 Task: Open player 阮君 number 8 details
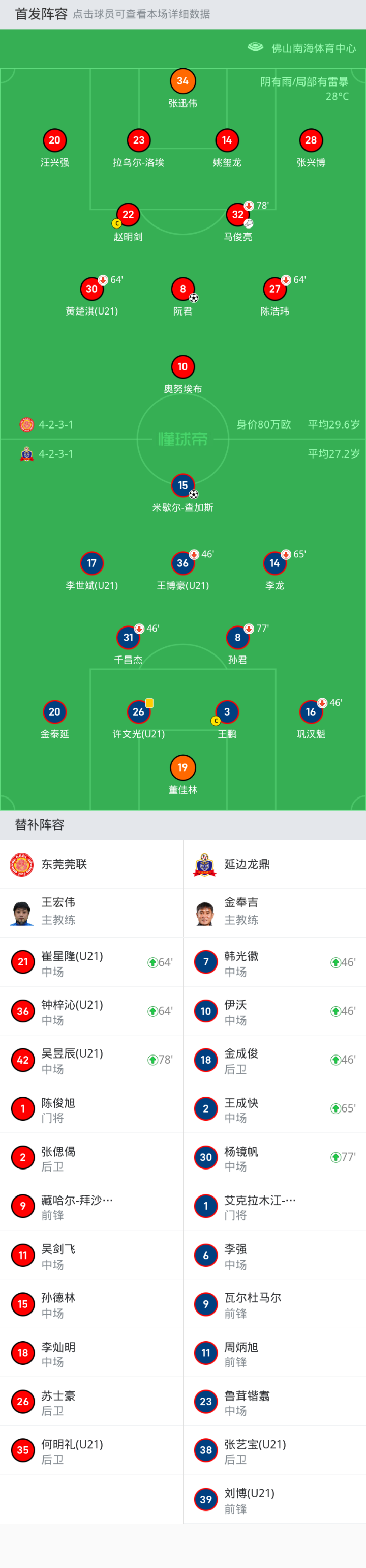click(182, 289)
